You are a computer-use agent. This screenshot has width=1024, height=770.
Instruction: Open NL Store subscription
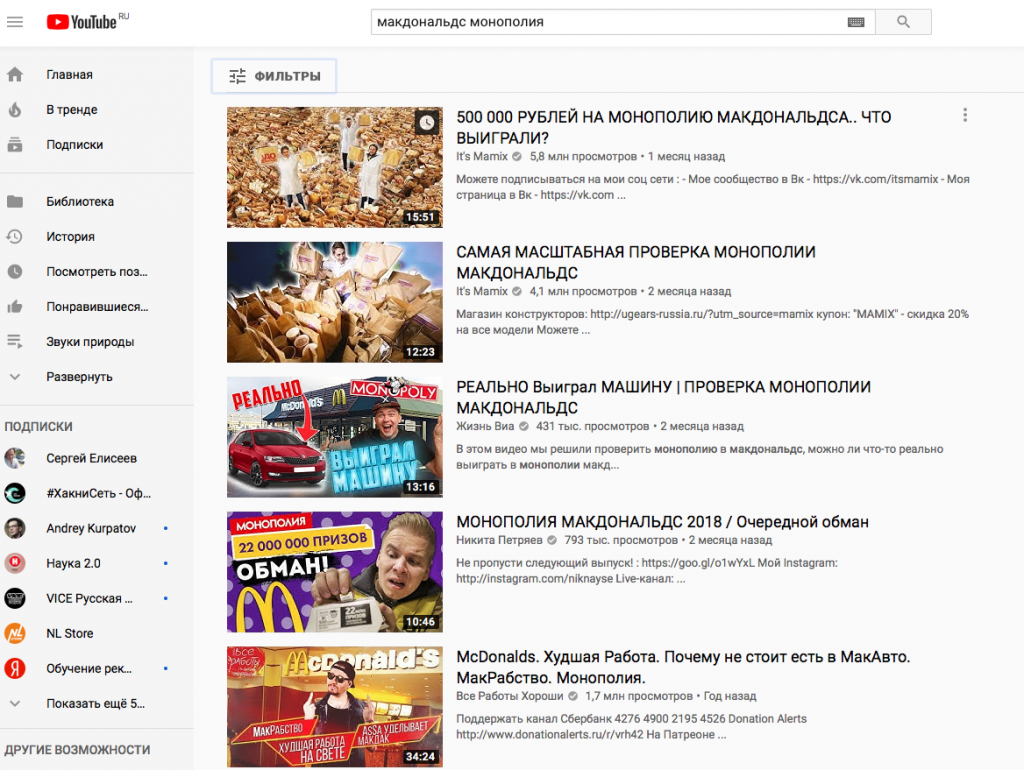(x=69, y=634)
